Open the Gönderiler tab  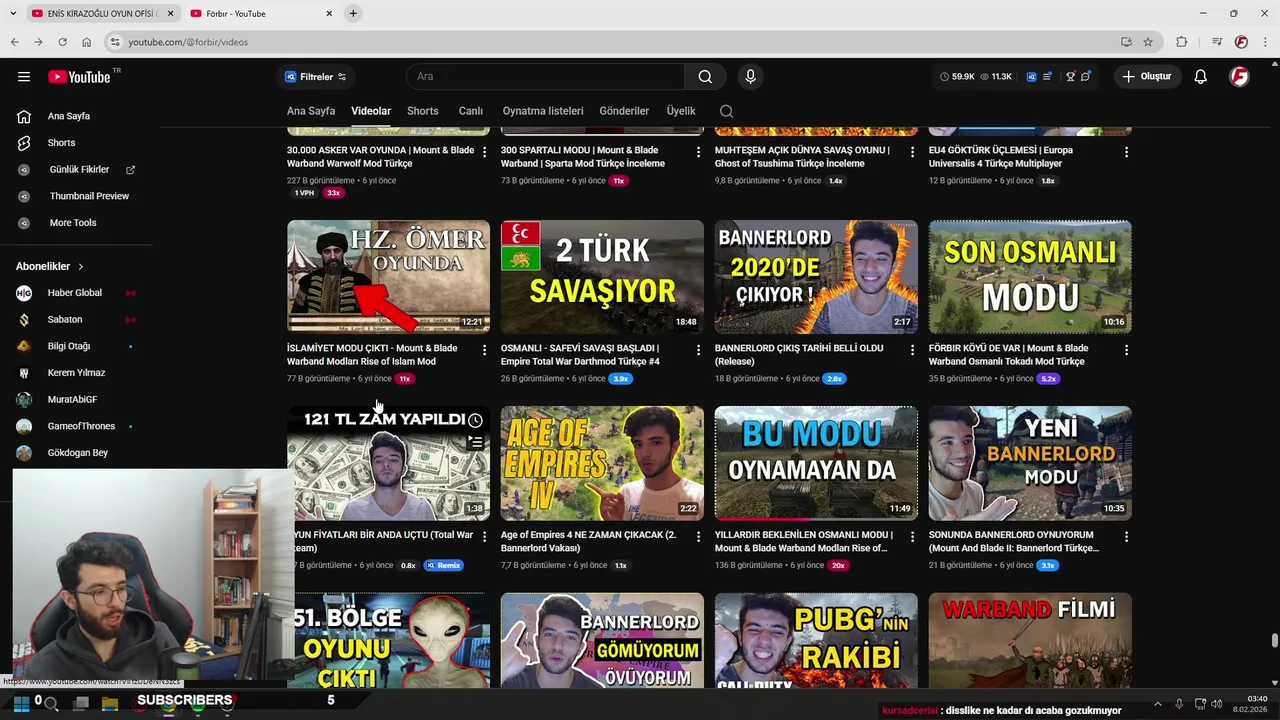pos(624,111)
